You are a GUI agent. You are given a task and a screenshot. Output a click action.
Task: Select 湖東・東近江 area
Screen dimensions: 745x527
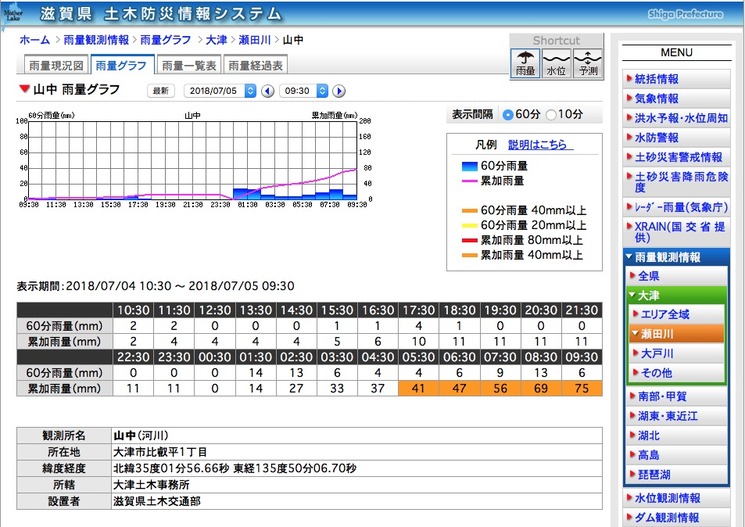click(677, 416)
